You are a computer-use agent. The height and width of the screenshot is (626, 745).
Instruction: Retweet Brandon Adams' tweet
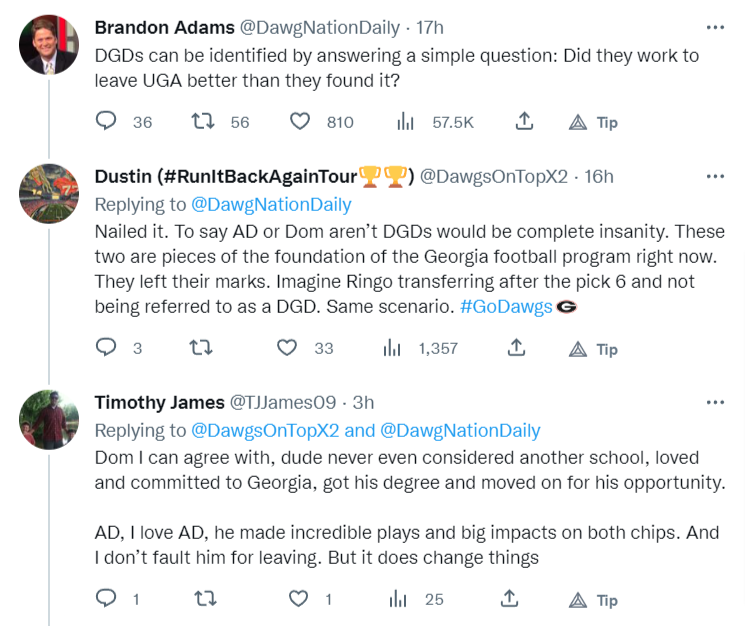point(203,122)
